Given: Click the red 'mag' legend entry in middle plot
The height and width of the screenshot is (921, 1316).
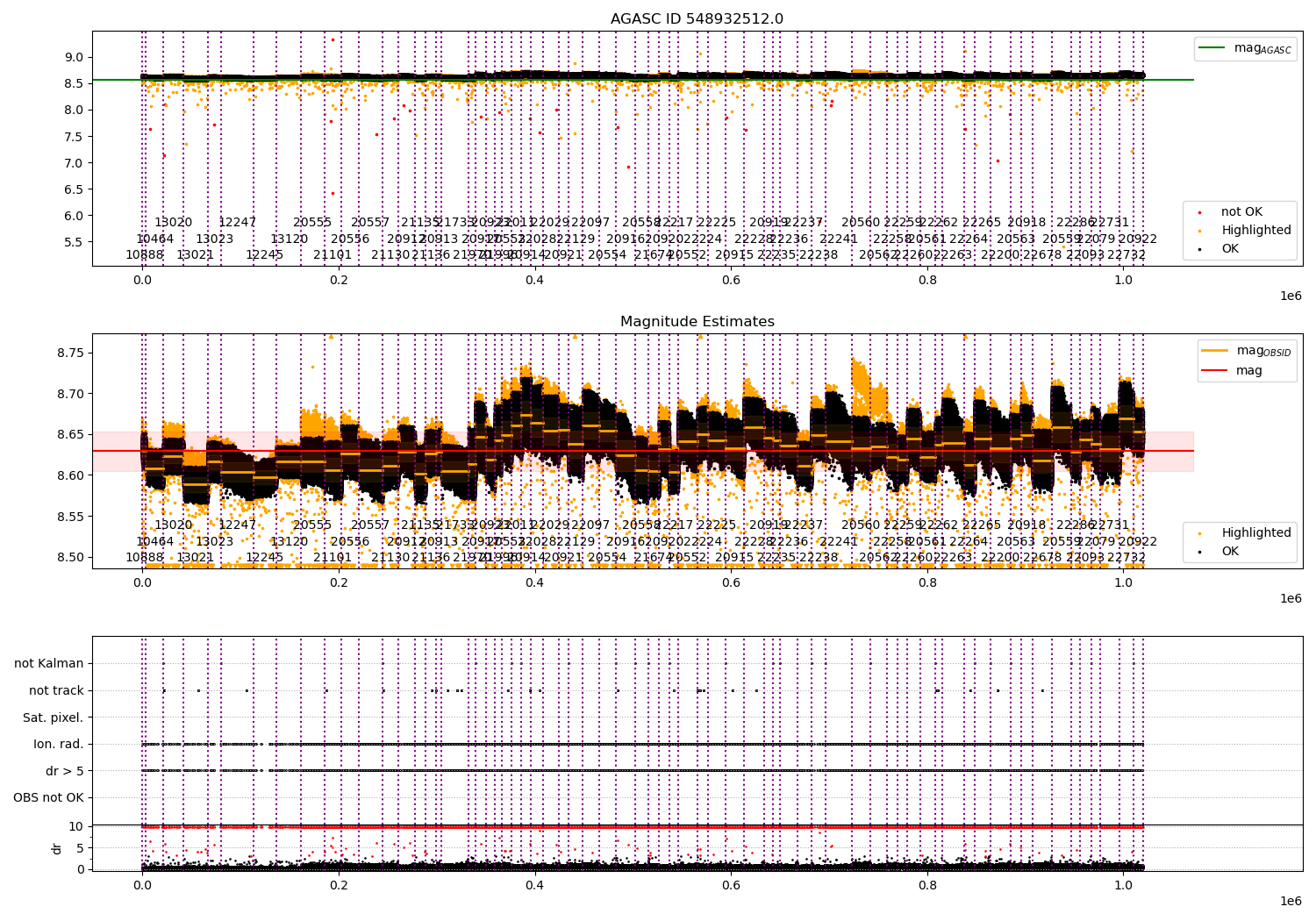Looking at the screenshot, I should point(1232,370).
